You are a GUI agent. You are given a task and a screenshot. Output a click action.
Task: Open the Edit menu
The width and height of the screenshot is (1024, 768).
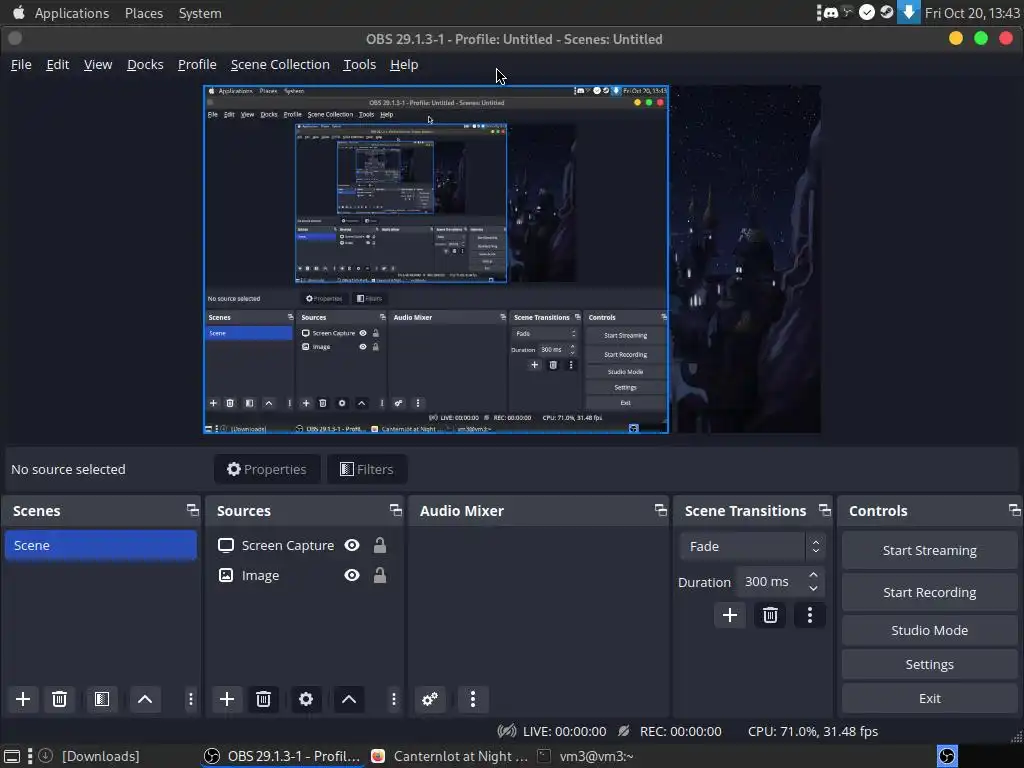pos(57,65)
